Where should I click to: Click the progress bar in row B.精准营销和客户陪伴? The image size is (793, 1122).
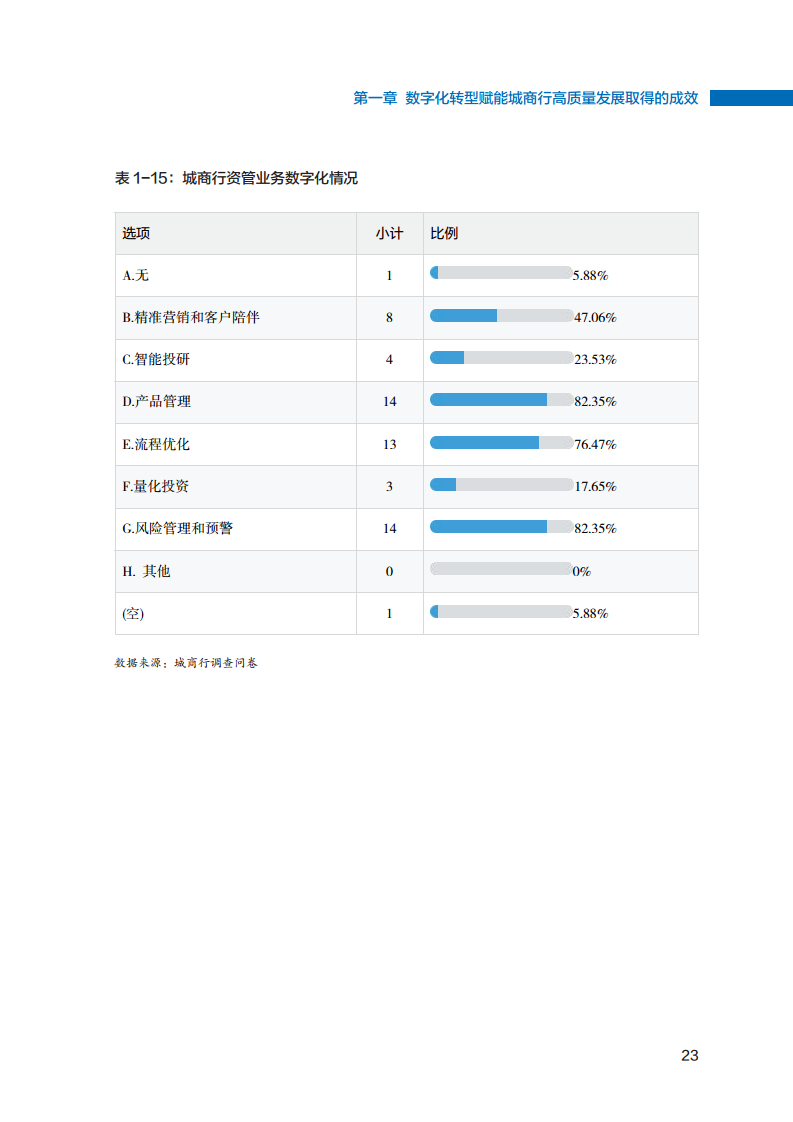pos(501,316)
